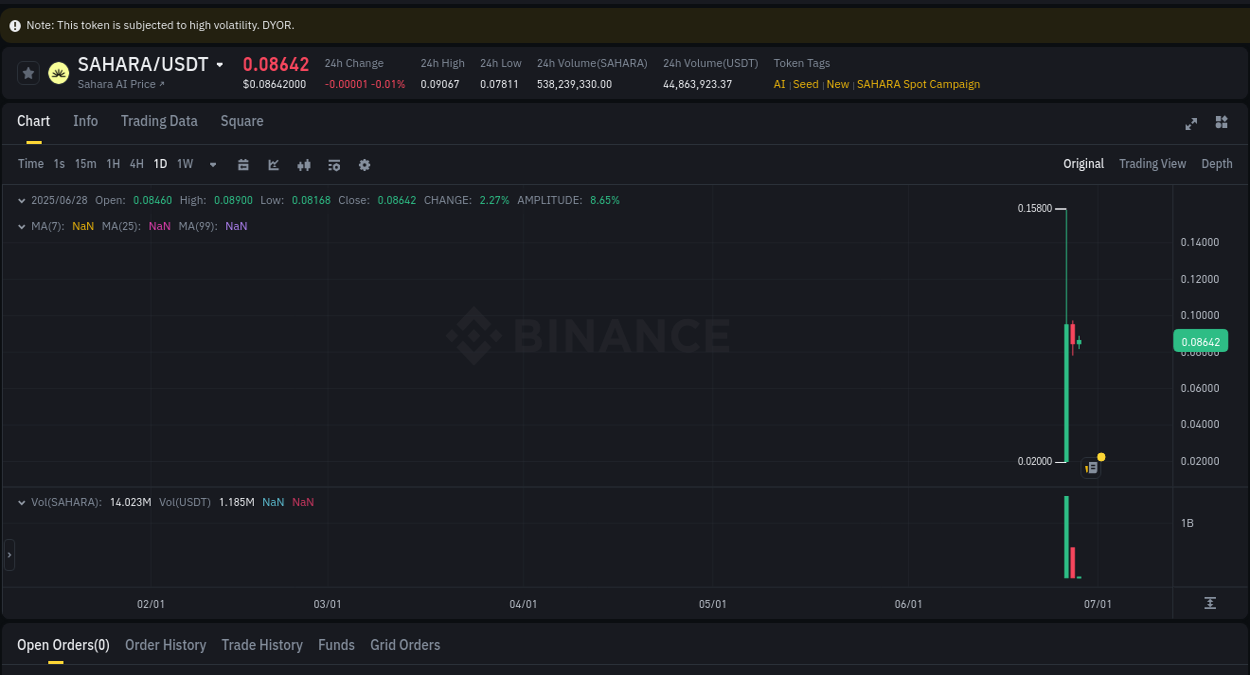The height and width of the screenshot is (675, 1250).
Task: Open the Order History tab
Action: tap(165, 645)
